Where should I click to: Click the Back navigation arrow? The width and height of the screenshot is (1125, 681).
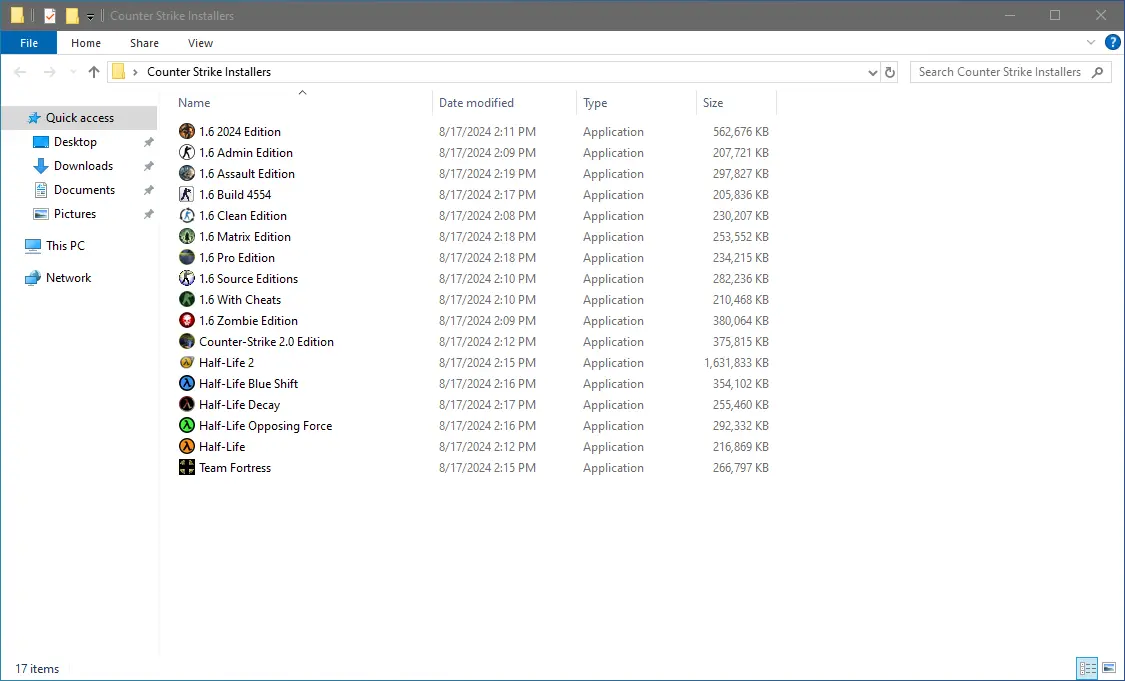pyautogui.click(x=20, y=72)
